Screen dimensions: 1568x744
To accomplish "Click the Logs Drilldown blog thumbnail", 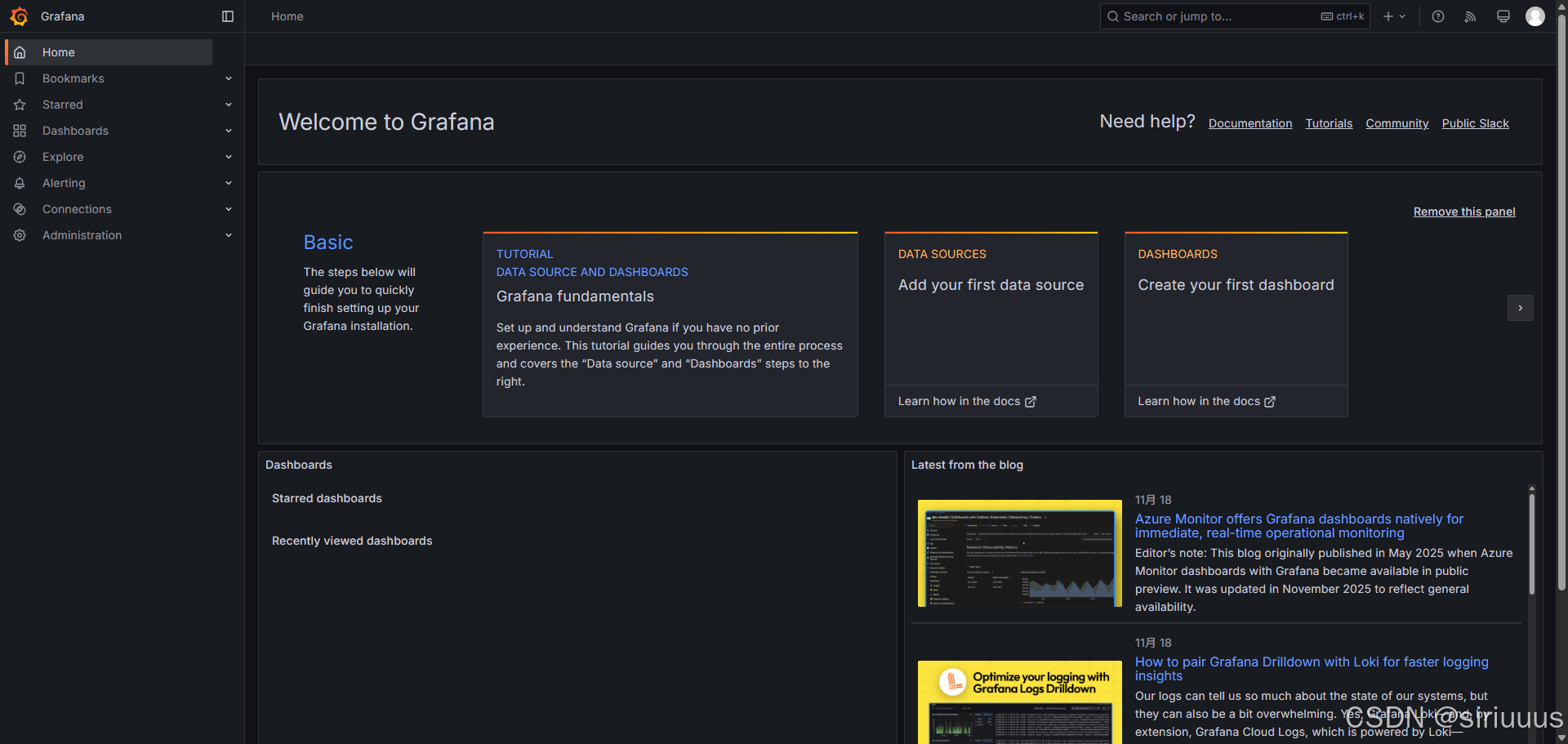I will point(1020,702).
